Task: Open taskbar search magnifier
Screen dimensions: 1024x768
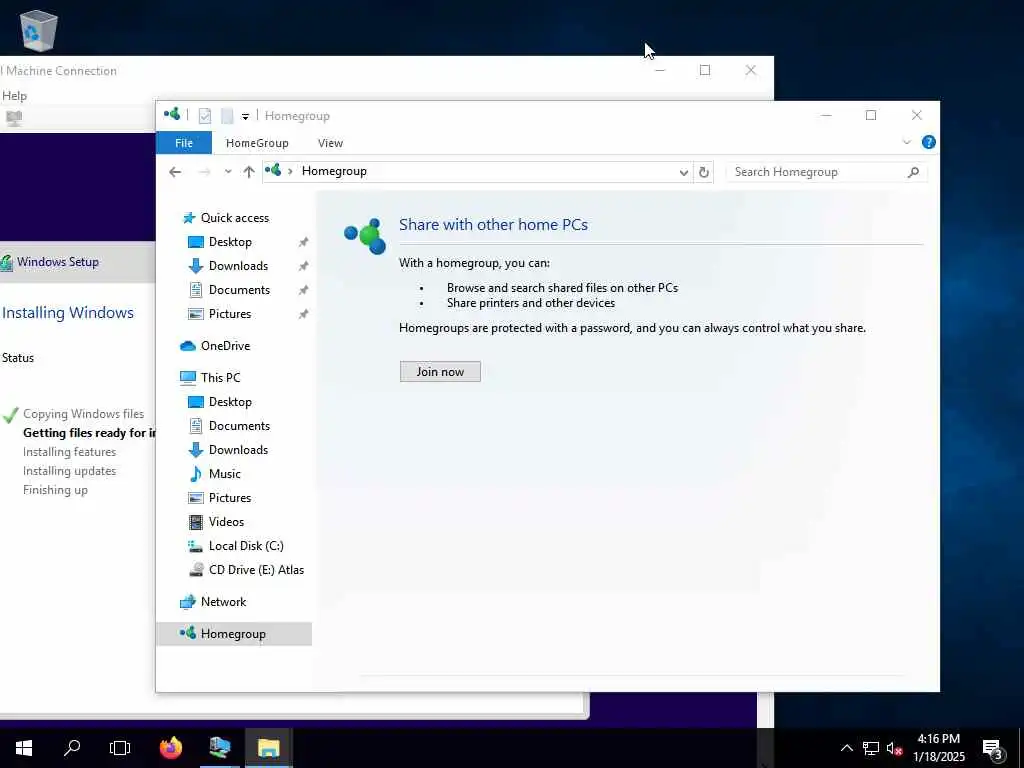Action: 72,748
